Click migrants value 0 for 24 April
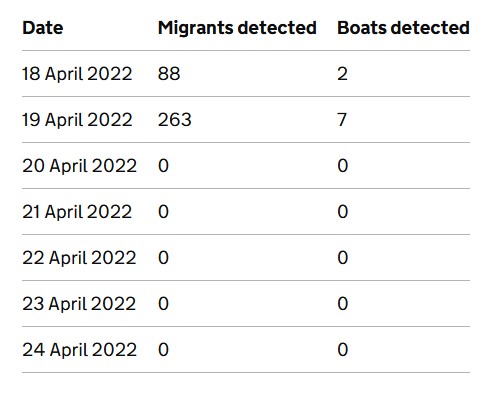The height and width of the screenshot is (395, 502). (x=163, y=350)
